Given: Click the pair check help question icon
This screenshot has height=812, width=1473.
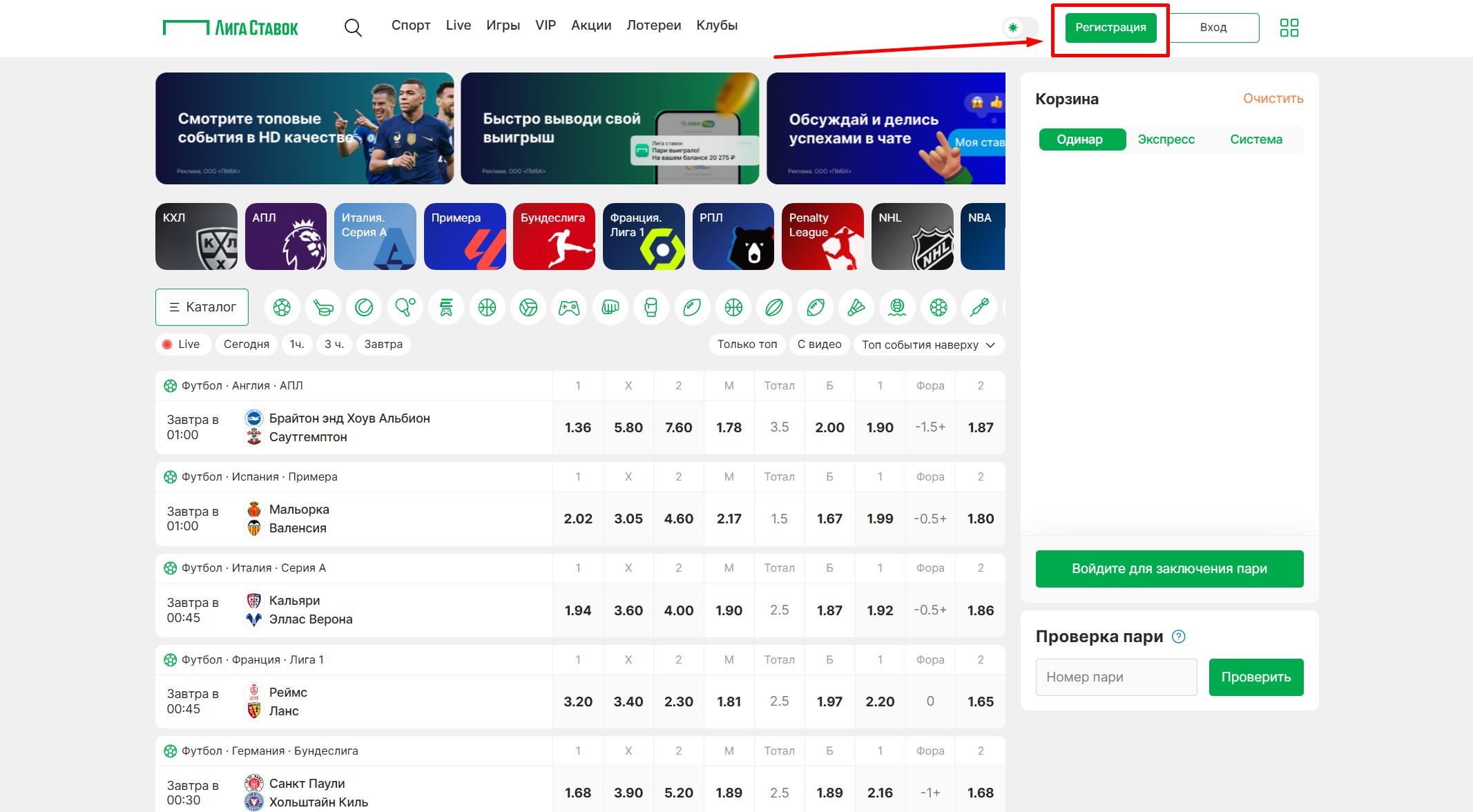Looking at the screenshot, I should pos(1179,637).
